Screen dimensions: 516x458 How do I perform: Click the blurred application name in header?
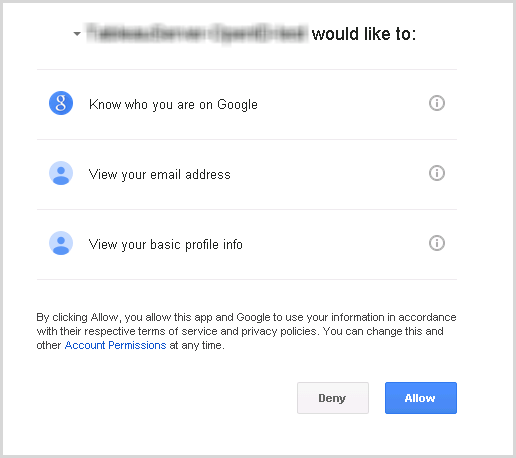197,34
